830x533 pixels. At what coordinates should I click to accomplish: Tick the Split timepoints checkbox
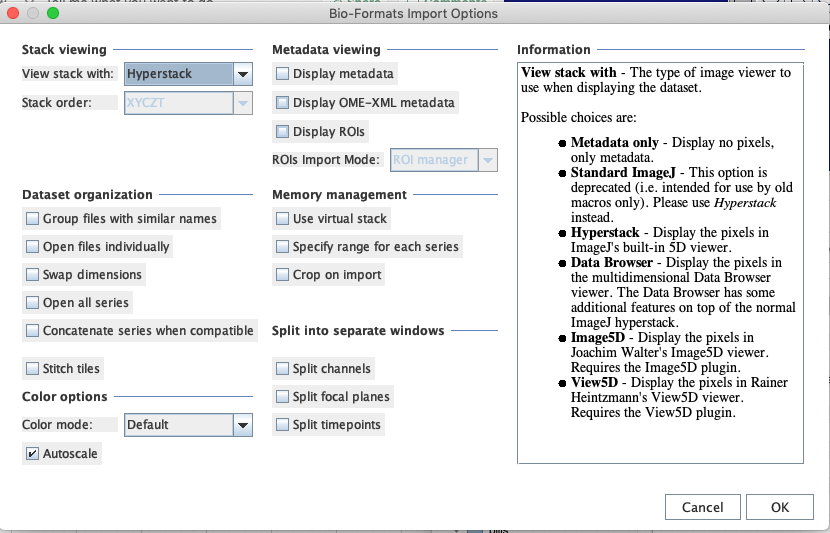(x=283, y=424)
